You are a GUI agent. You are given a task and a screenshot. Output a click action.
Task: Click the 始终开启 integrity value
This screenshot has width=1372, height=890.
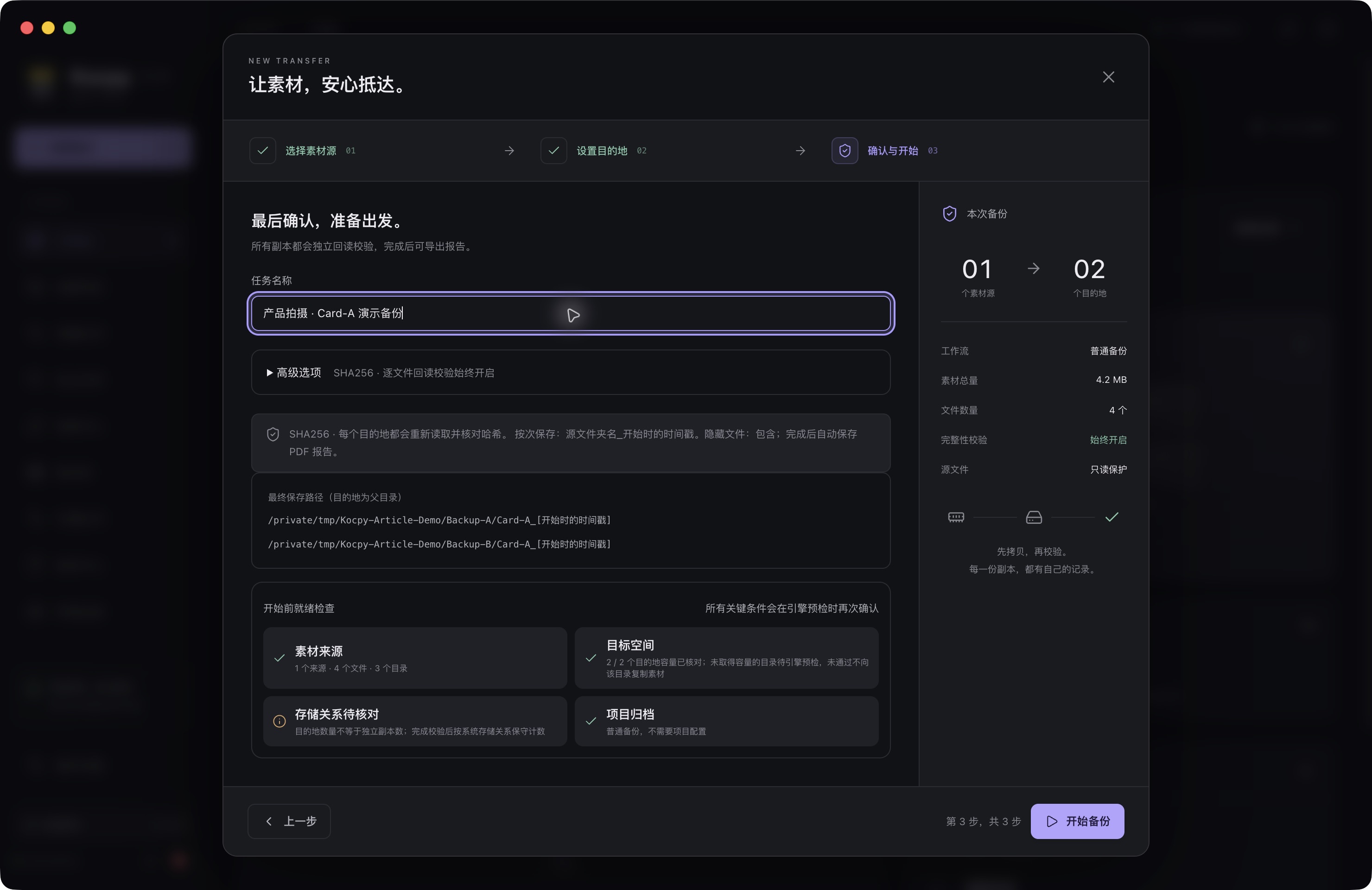point(1108,440)
